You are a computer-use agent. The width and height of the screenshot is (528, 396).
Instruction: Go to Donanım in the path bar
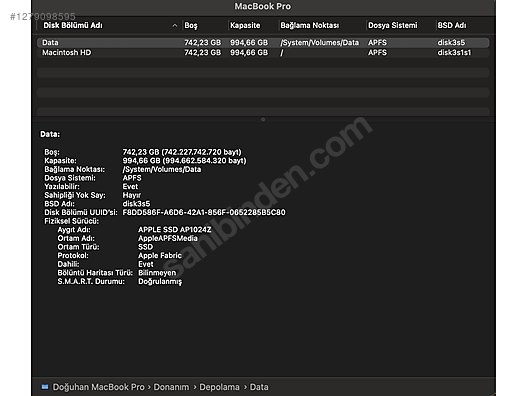point(171,387)
